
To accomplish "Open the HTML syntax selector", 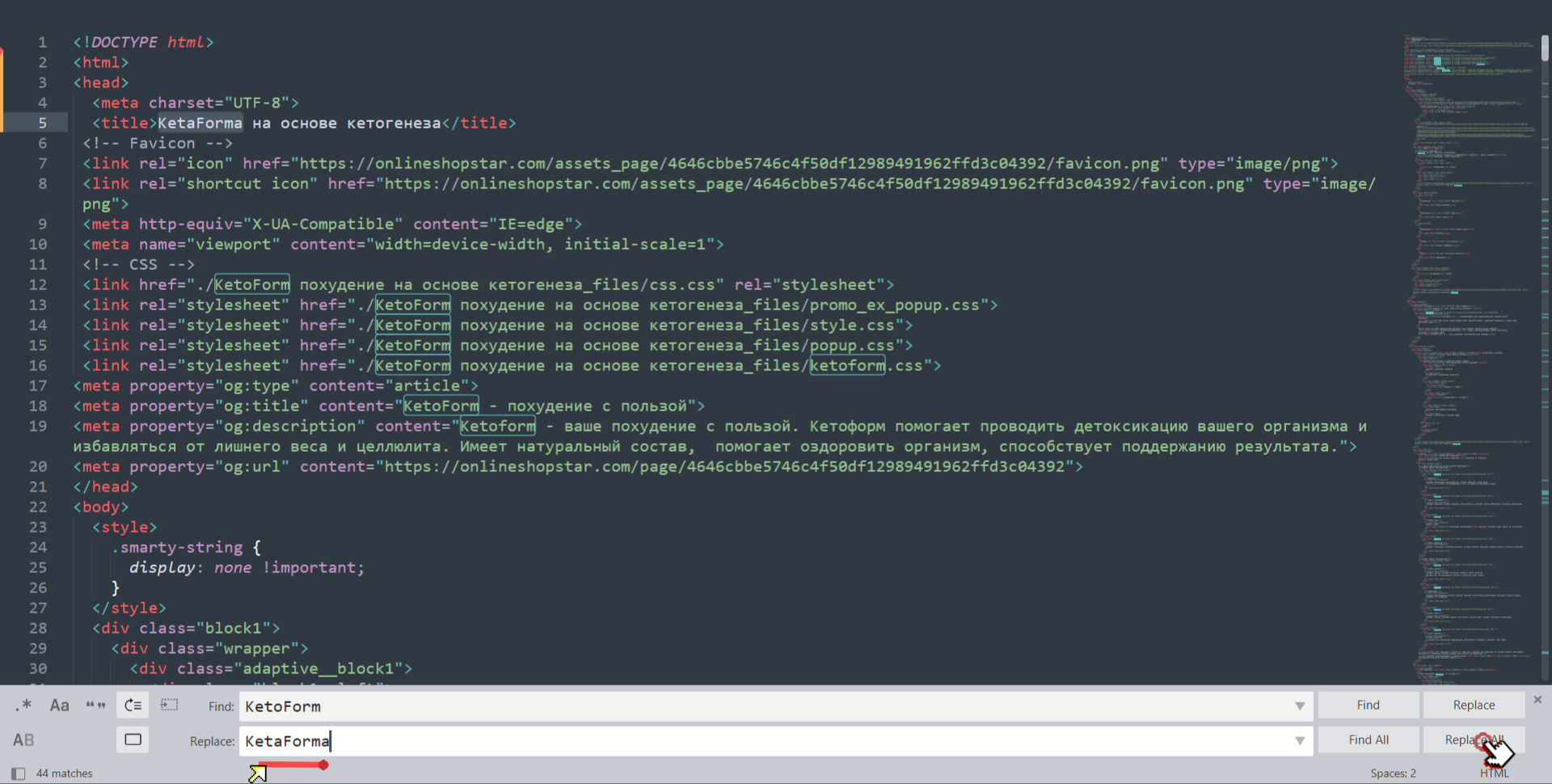I will (1494, 773).
